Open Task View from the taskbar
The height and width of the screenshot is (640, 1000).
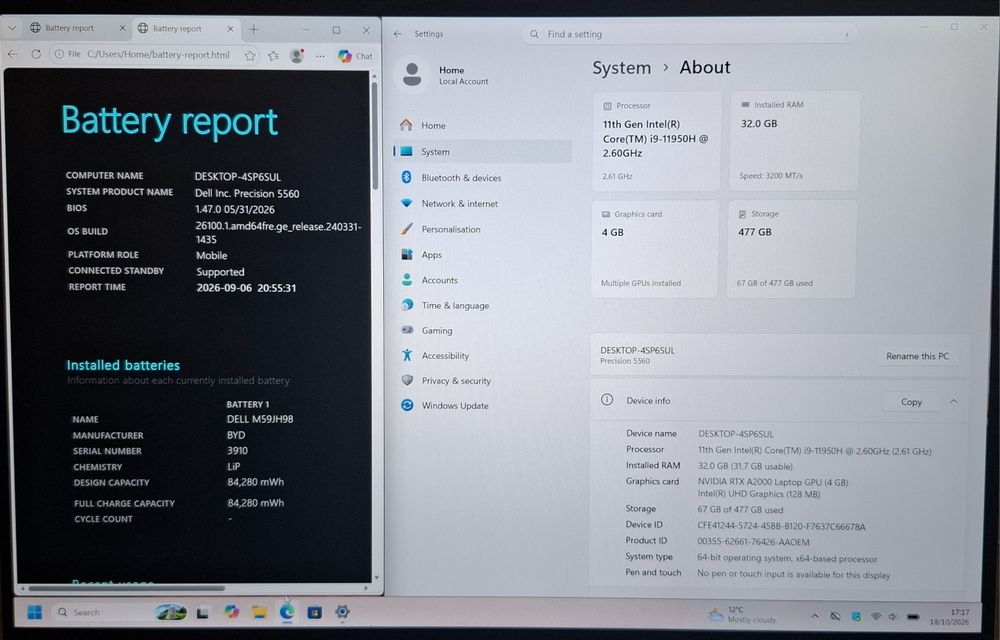(x=203, y=613)
